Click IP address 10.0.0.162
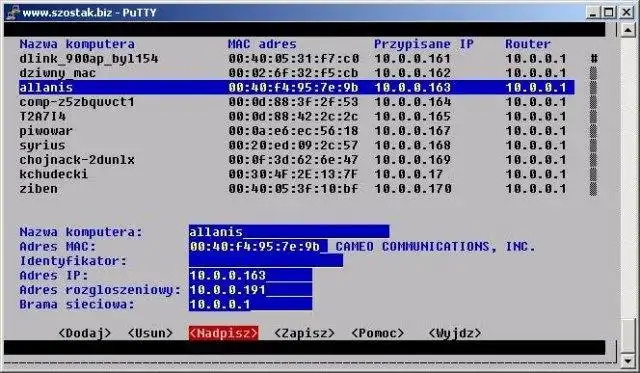 [413, 73]
